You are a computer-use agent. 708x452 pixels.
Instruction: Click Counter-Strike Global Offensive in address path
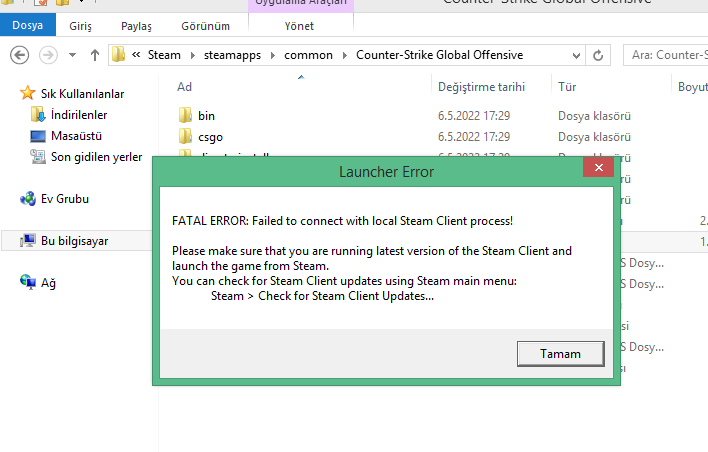tap(440, 55)
